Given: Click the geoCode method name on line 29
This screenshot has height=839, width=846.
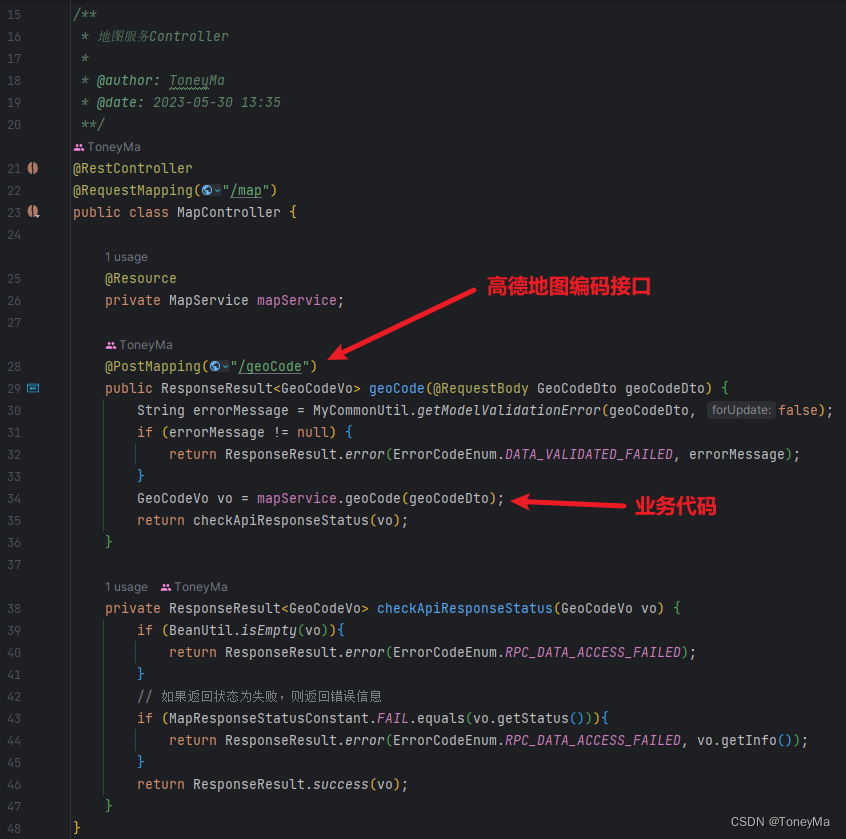Looking at the screenshot, I should (x=397, y=388).
